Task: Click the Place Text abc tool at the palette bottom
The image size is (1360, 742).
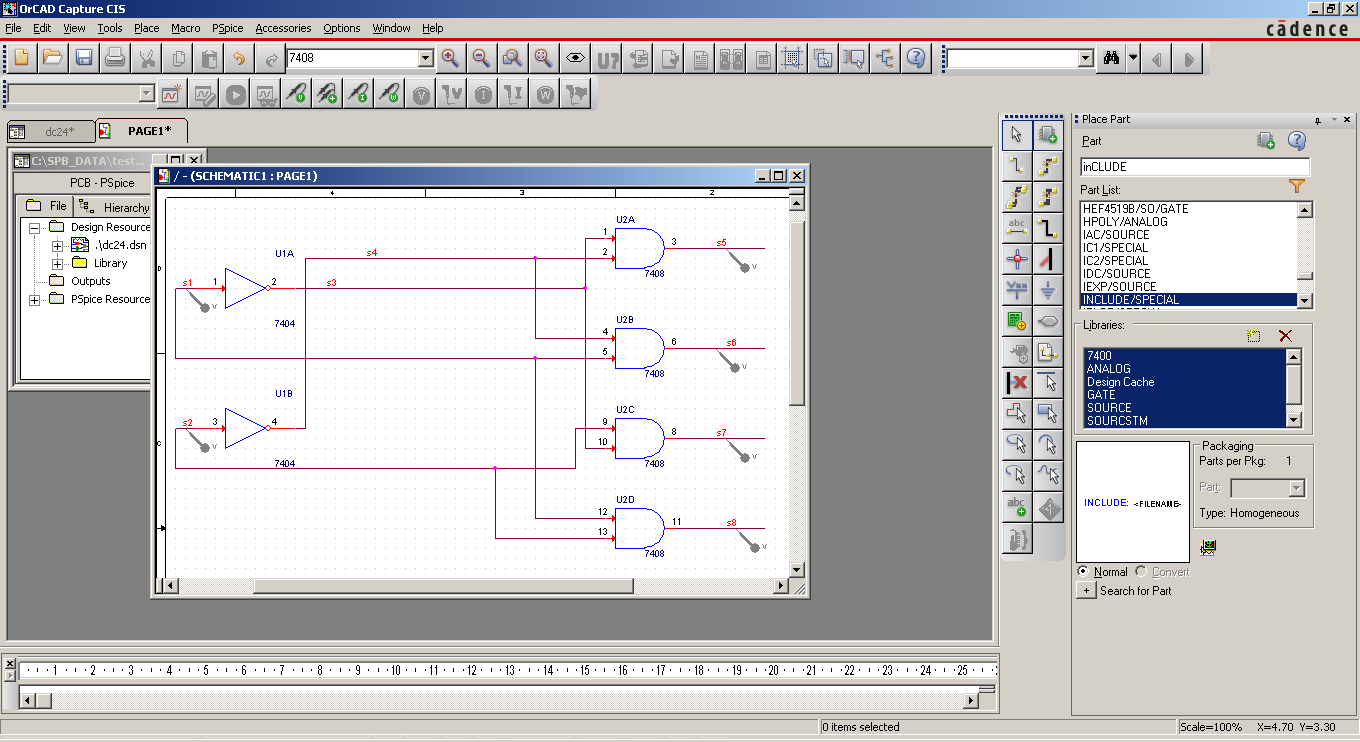Action: pos(1017,506)
